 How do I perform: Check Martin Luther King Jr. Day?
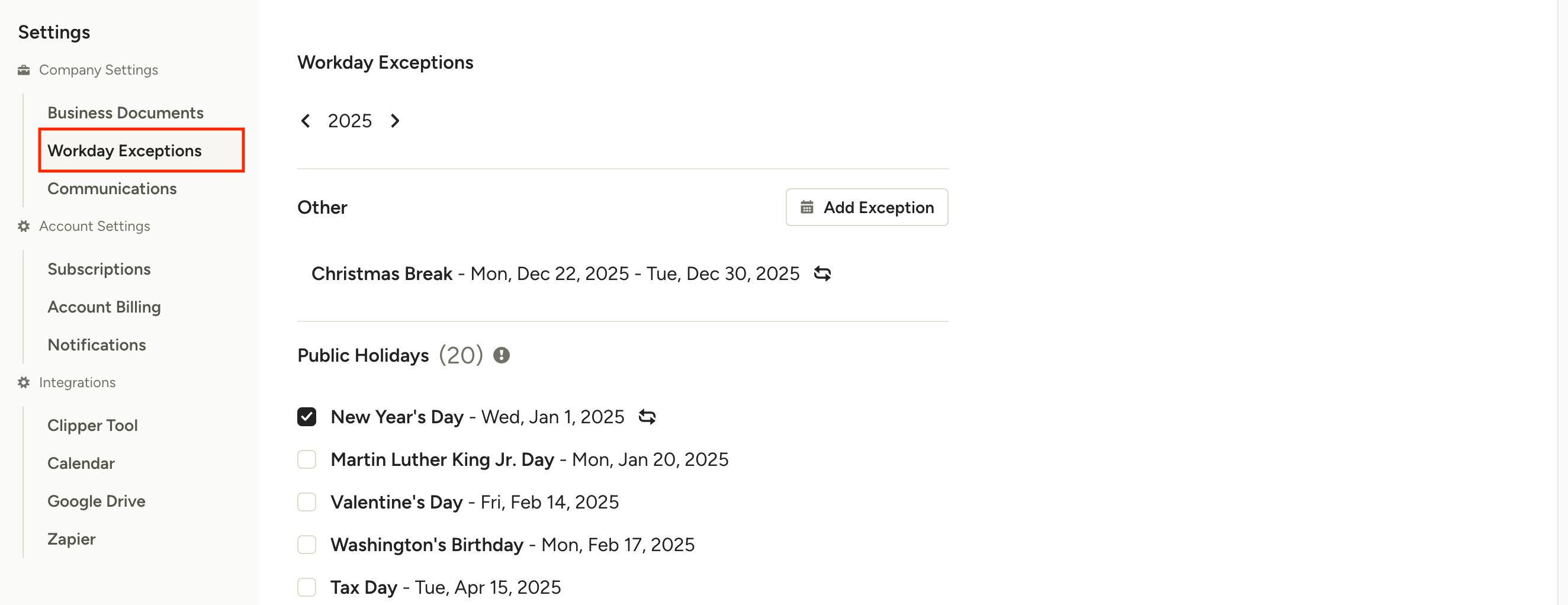tap(307, 460)
